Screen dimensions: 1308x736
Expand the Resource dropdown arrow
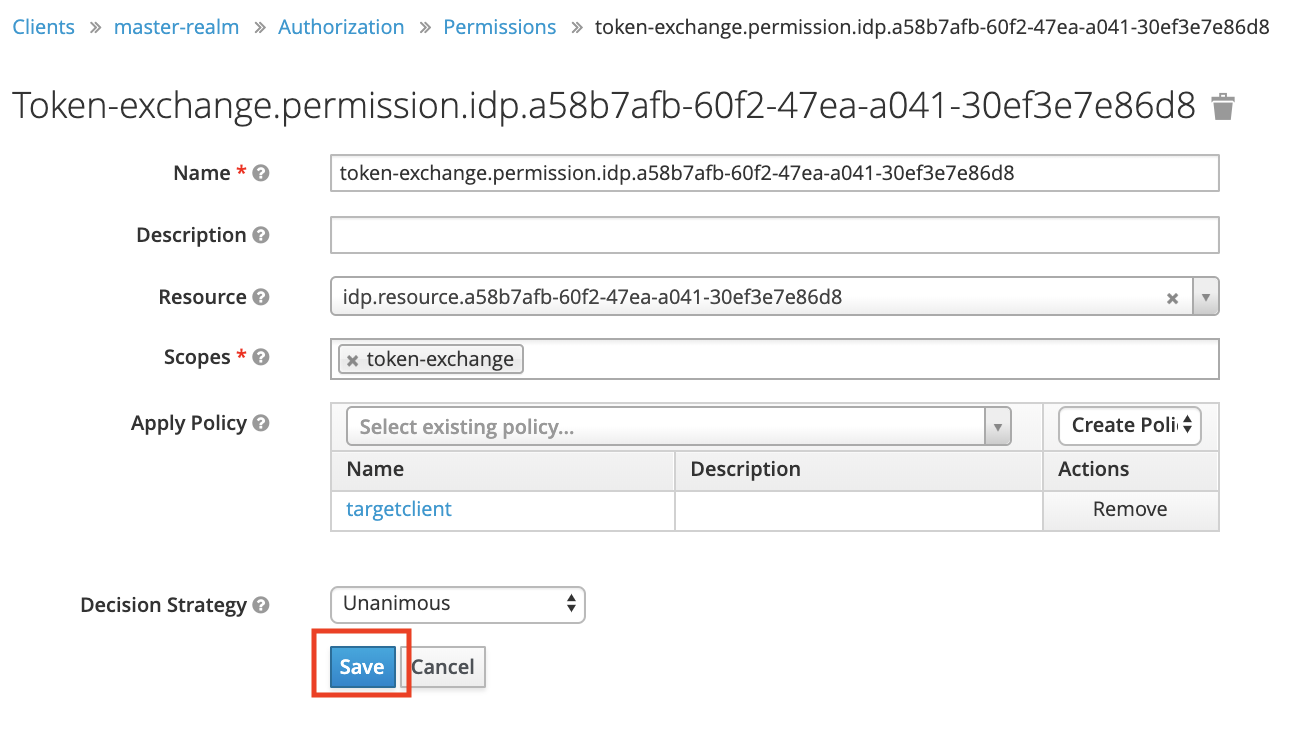coord(1206,297)
